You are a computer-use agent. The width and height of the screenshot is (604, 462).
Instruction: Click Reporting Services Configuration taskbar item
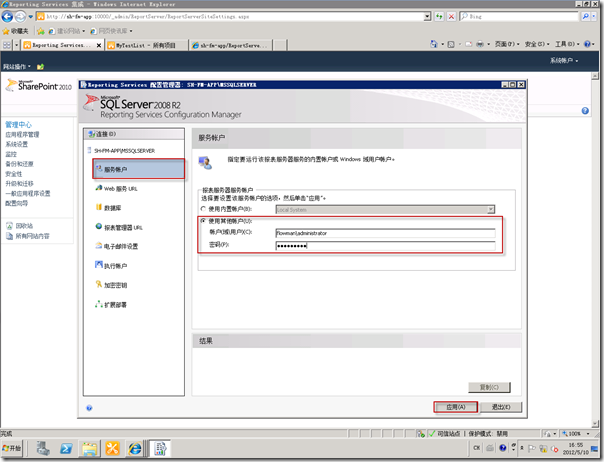tap(160, 449)
